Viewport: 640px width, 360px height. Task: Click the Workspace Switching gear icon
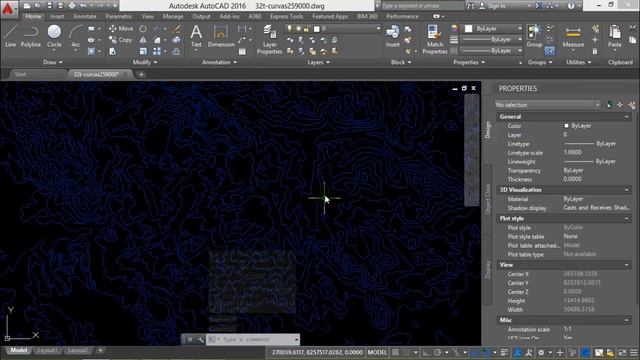tap(541, 352)
